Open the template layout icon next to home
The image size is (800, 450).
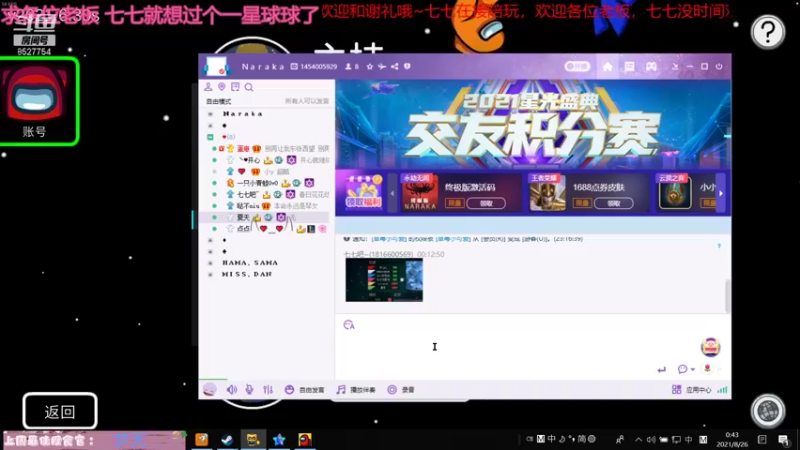[x=629, y=66]
